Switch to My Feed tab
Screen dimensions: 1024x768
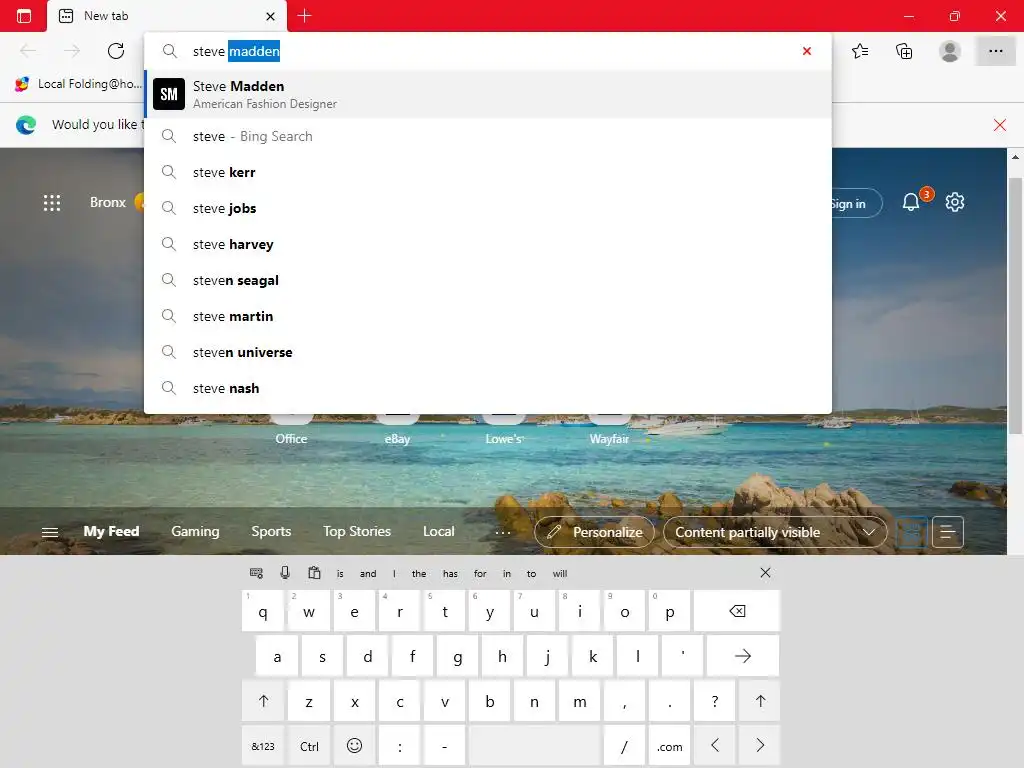pyautogui.click(x=111, y=532)
